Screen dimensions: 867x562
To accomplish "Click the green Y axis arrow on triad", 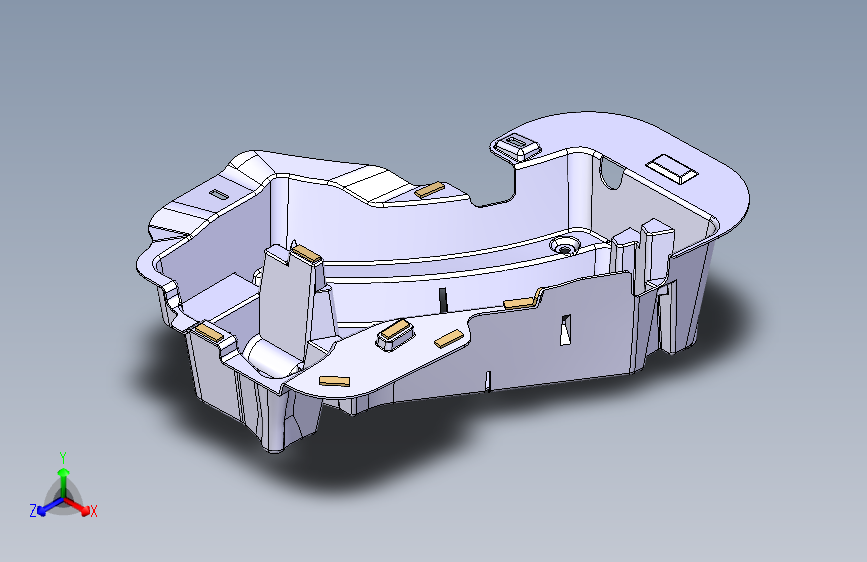I will [x=64, y=482].
